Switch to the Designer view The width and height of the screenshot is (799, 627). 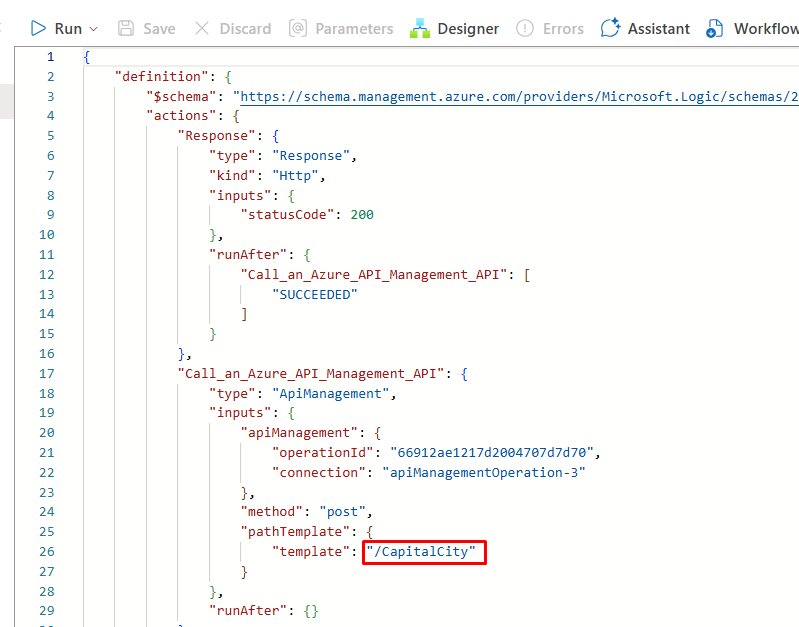pos(455,28)
